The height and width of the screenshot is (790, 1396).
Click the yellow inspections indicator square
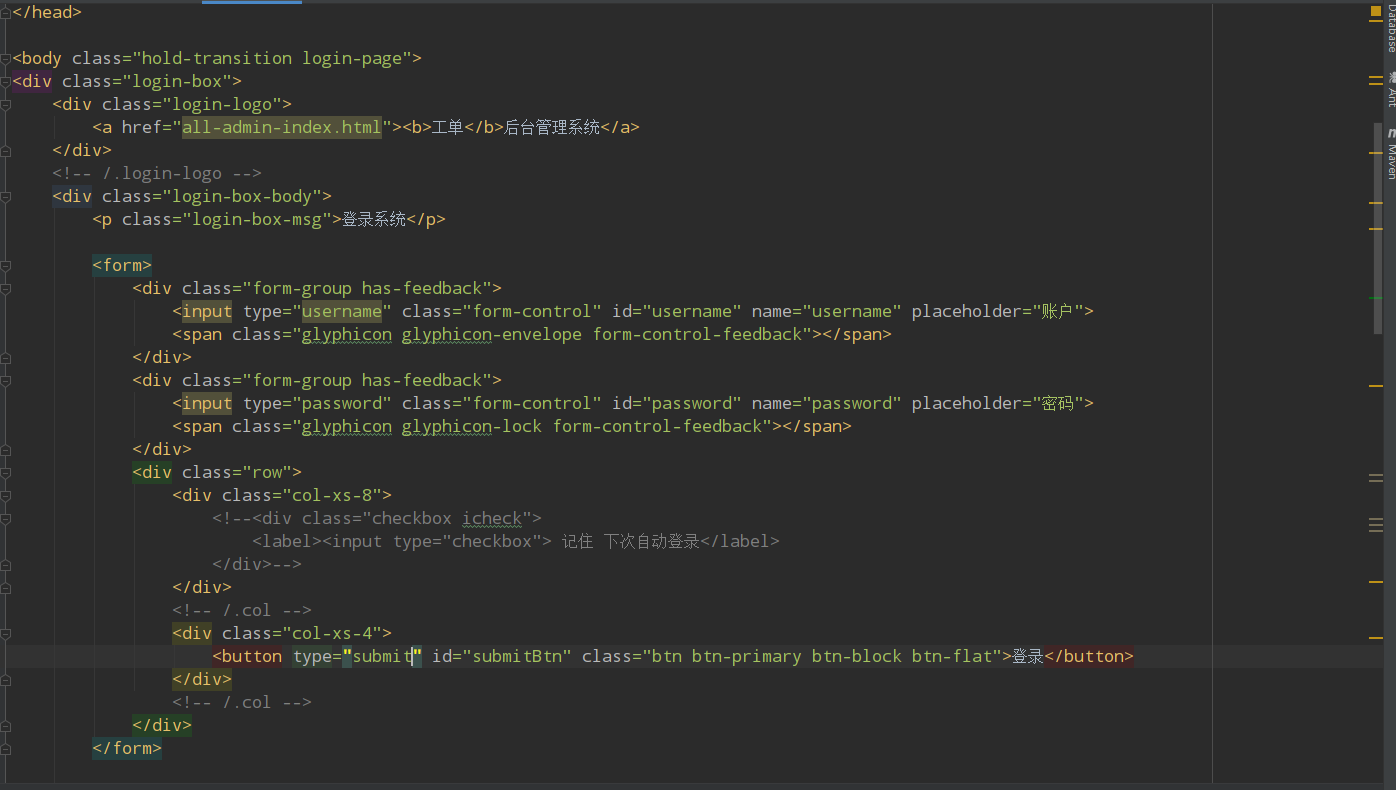[x=1375, y=11]
